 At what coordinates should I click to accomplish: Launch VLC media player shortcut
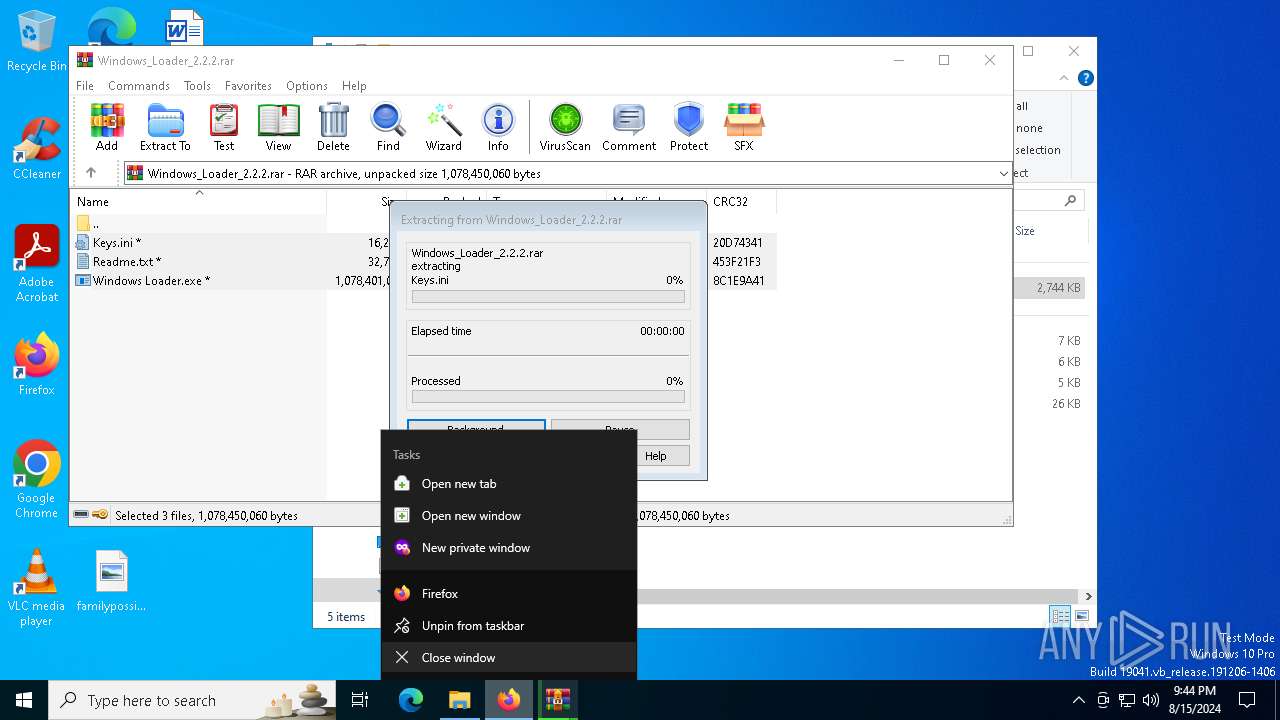tap(36, 588)
